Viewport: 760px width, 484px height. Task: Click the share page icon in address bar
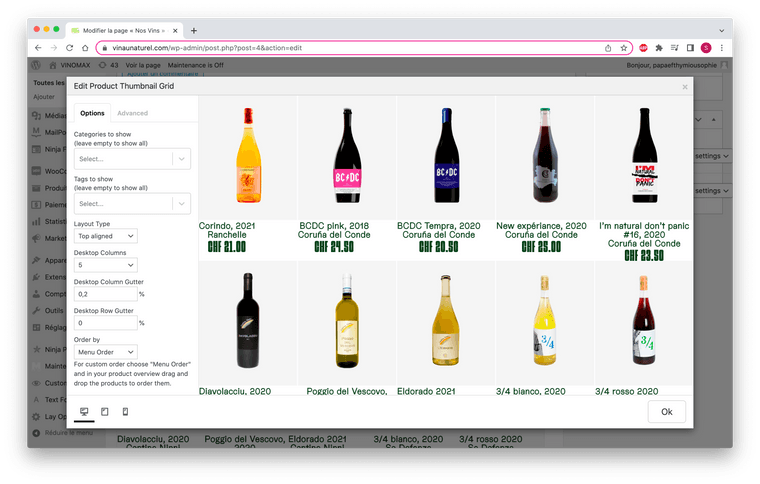(x=608, y=48)
